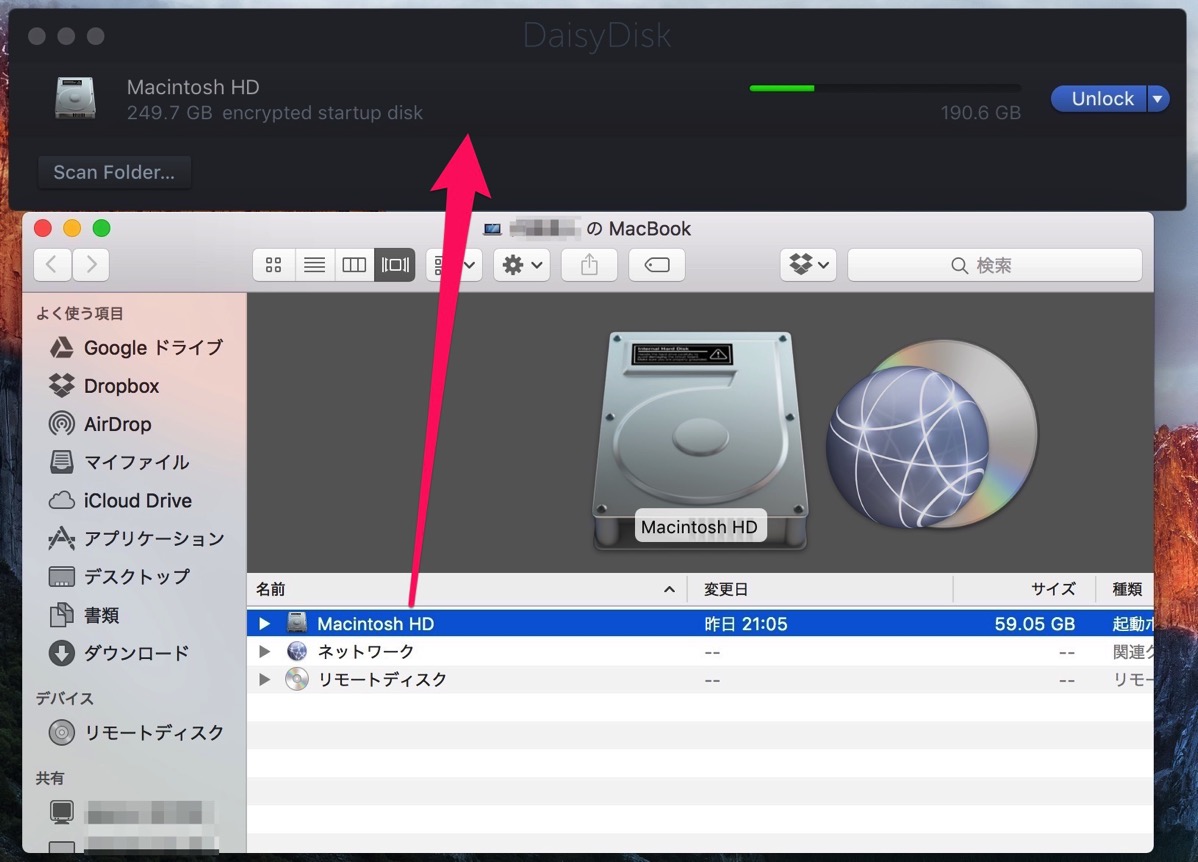Open the dropdown arrow beside Unlock
Viewport: 1198px width, 862px height.
coord(1158,99)
